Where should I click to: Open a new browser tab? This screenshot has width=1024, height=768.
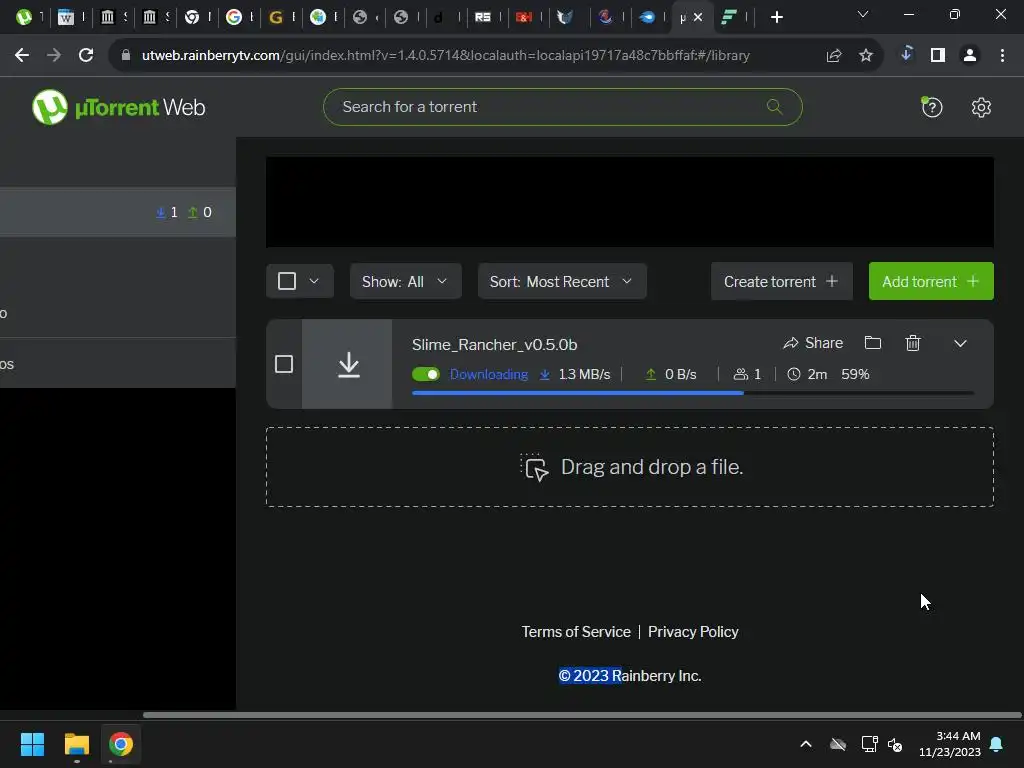(x=776, y=18)
